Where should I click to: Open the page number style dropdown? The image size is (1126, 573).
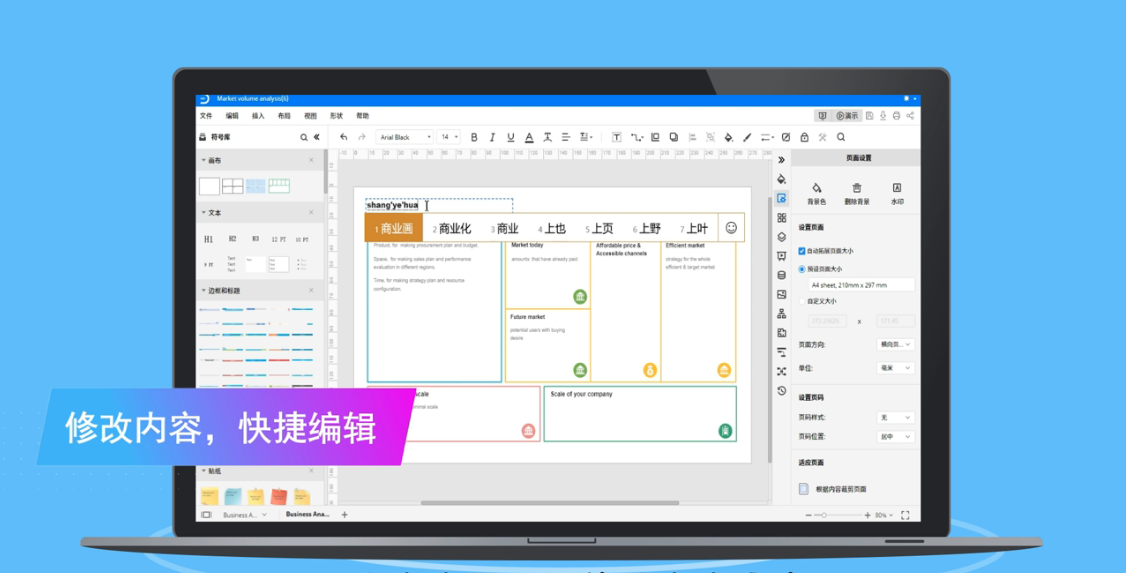tap(895, 417)
